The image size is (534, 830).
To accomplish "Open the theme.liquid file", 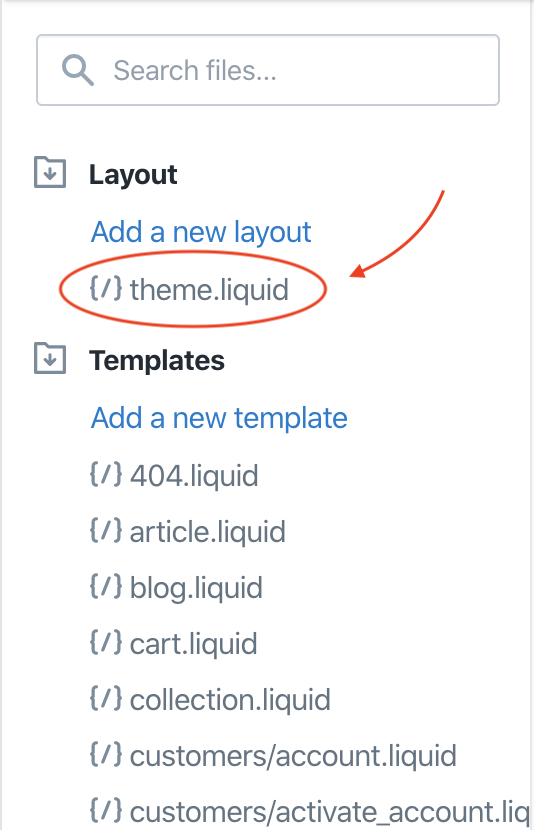I will [x=209, y=290].
